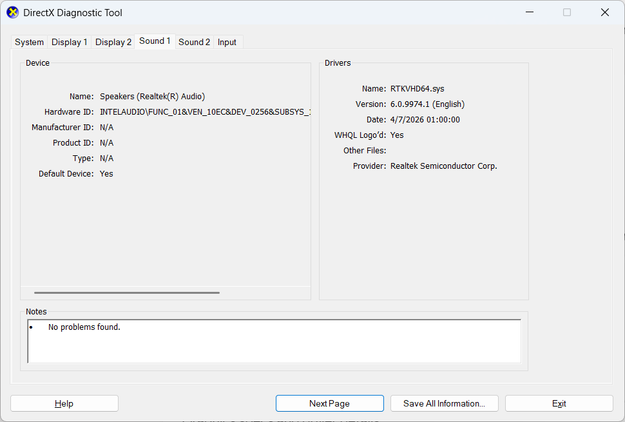Click the 'Hardware ID:' label
The width and height of the screenshot is (625, 422).
(69, 112)
